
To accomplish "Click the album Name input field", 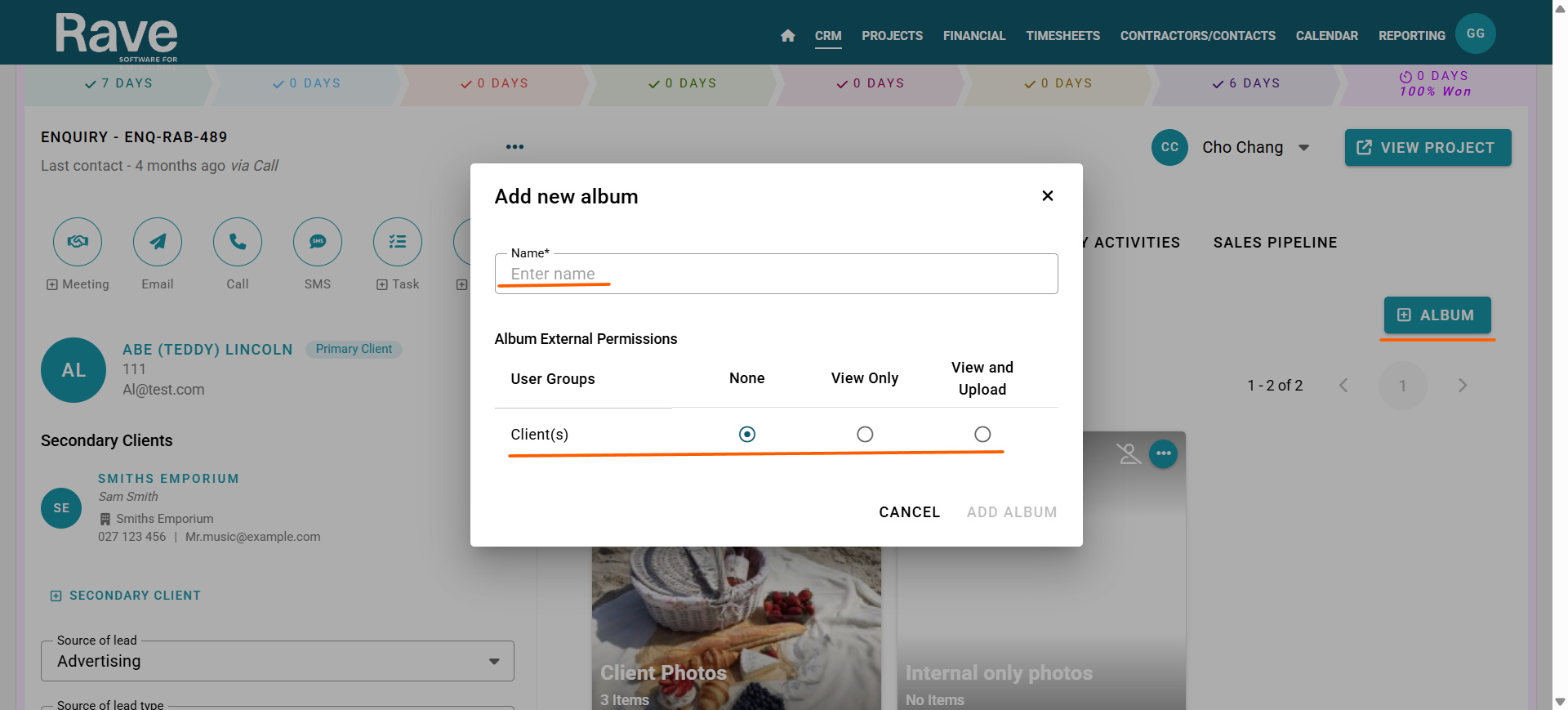I will [776, 275].
